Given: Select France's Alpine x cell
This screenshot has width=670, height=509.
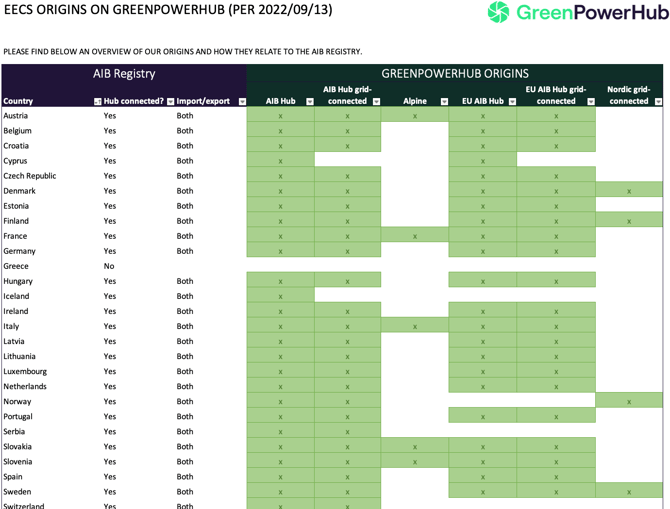Looking at the screenshot, I should (414, 235).
